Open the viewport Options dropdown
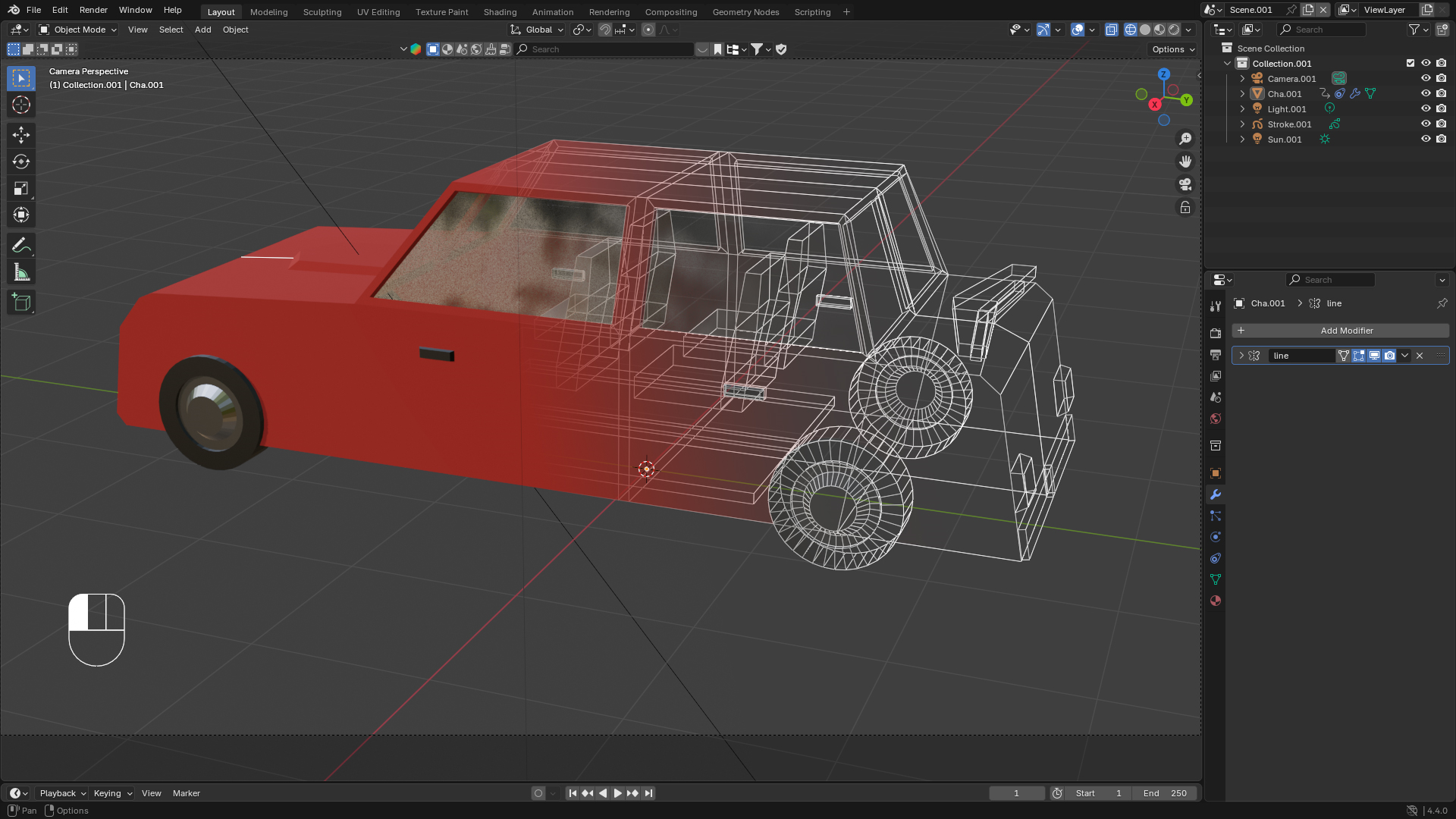Viewport: 1456px width, 819px height. (1173, 49)
